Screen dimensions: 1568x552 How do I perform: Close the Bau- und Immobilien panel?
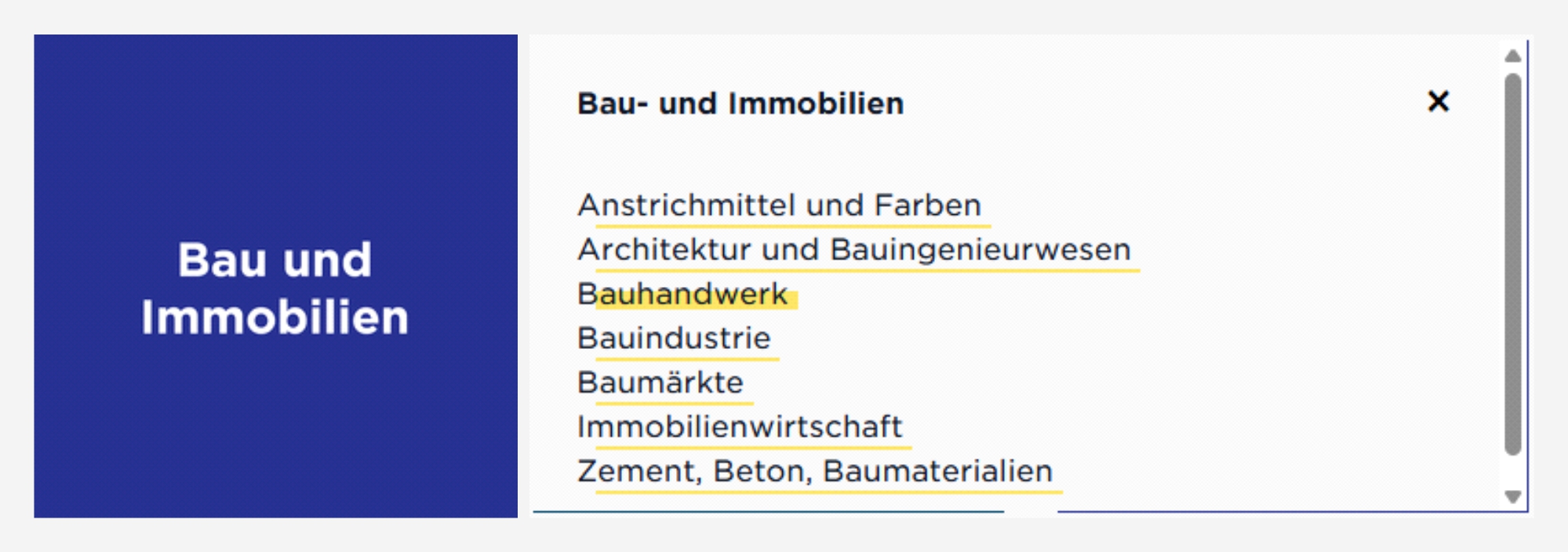(1438, 101)
